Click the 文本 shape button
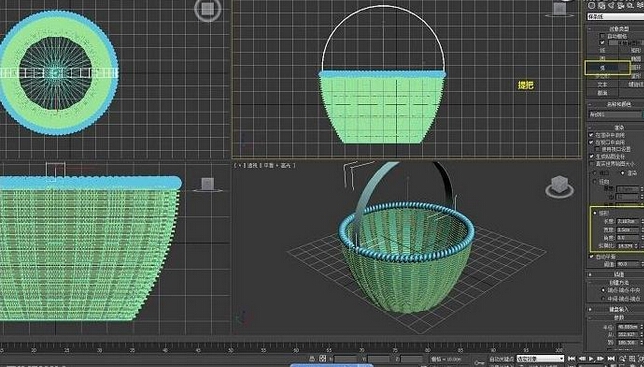 603,84
